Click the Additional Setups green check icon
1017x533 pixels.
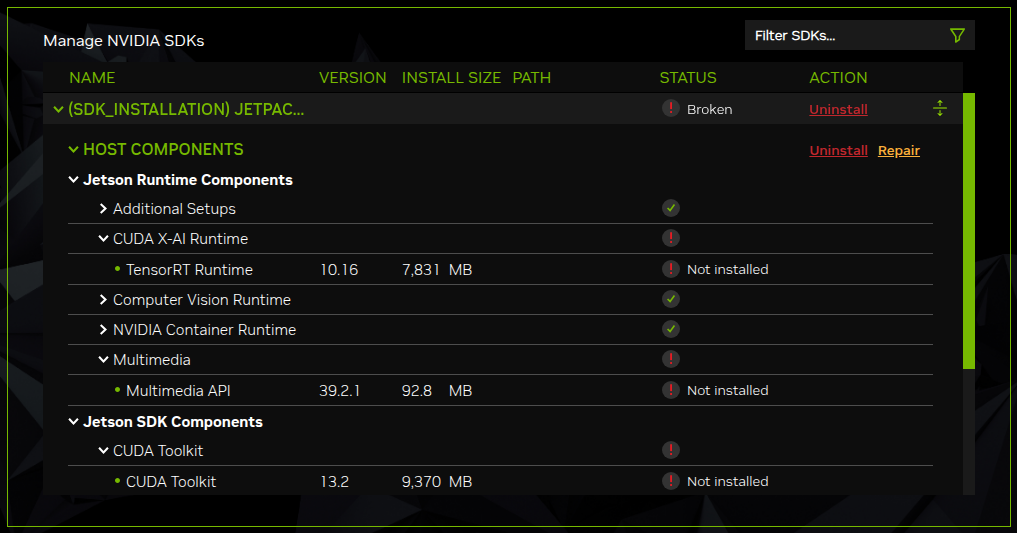point(671,208)
